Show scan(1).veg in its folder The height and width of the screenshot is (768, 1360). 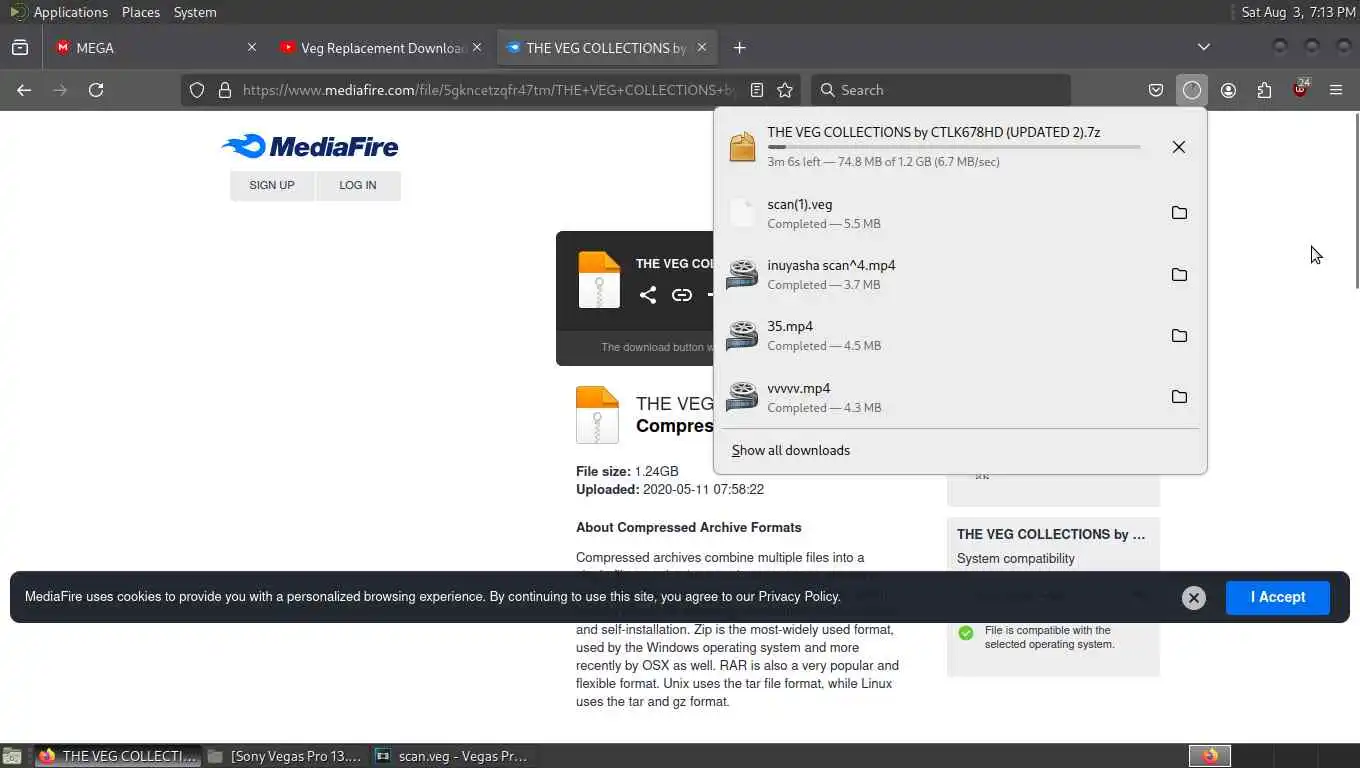tap(1179, 213)
